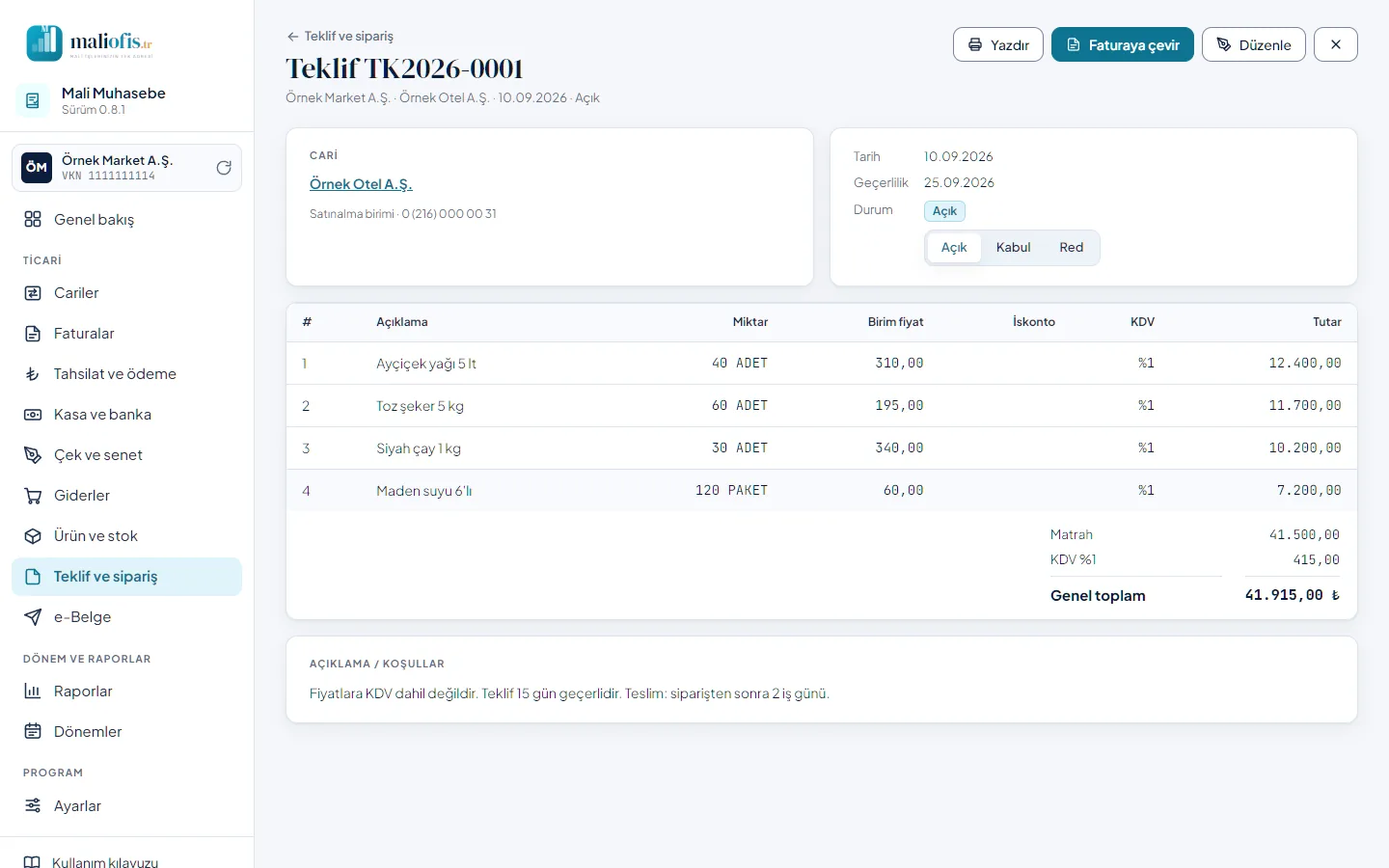Select the Maden suyu 6'lı row
Viewport: 1389px width, 868px height.
pyautogui.click(x=822, y=491)
